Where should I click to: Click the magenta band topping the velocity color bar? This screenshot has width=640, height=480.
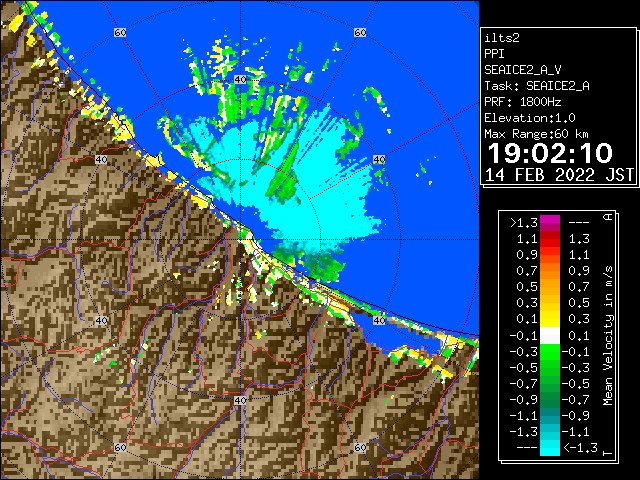tap(550, 223)
